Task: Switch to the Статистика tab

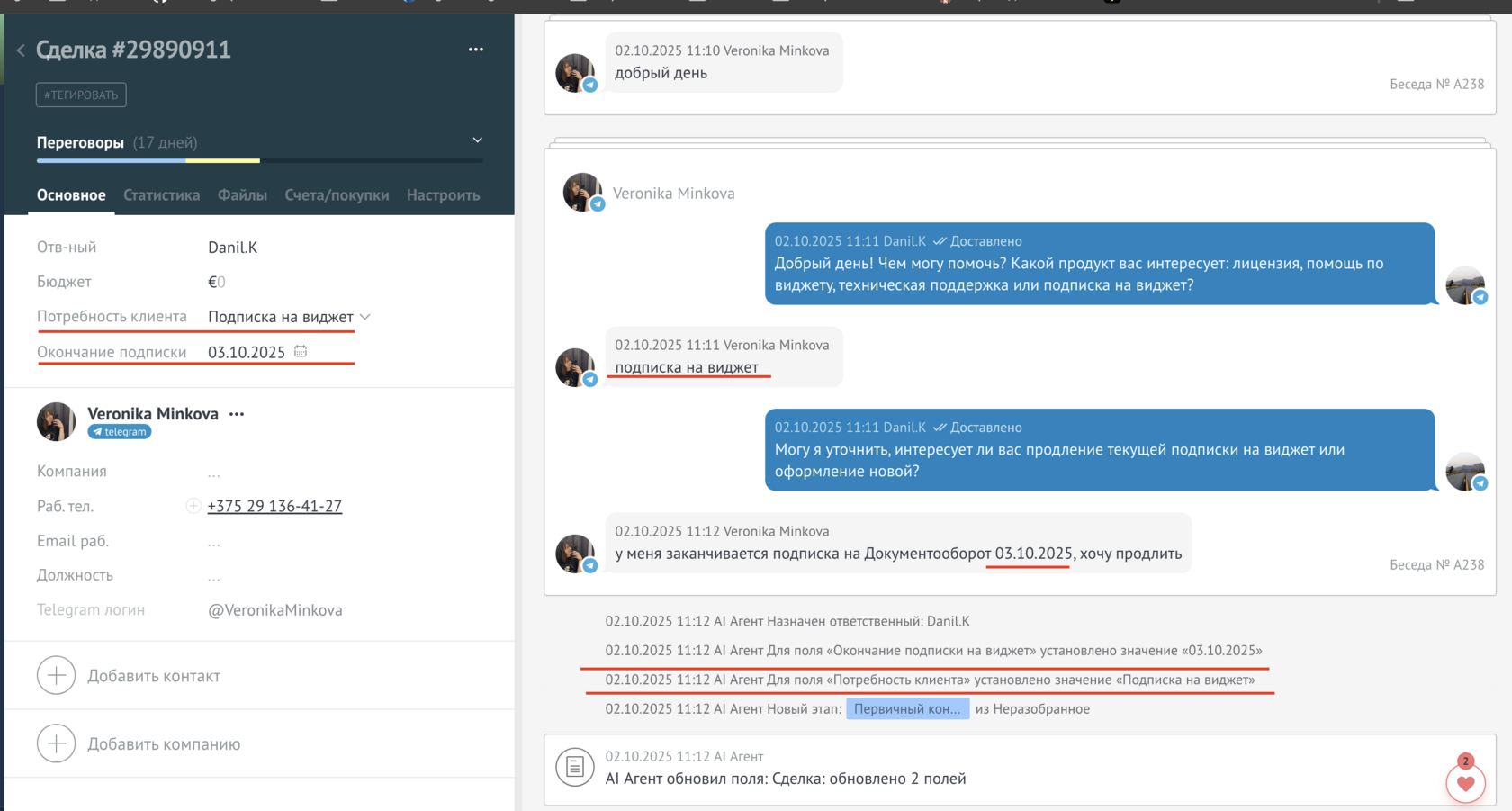Action: [161, 195]
